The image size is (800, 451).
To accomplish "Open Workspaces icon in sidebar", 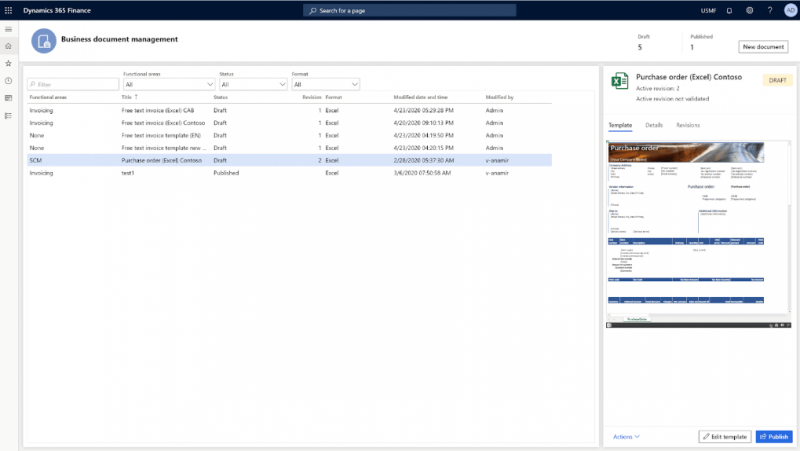I will pyautogui.click(x=8, y=98).
